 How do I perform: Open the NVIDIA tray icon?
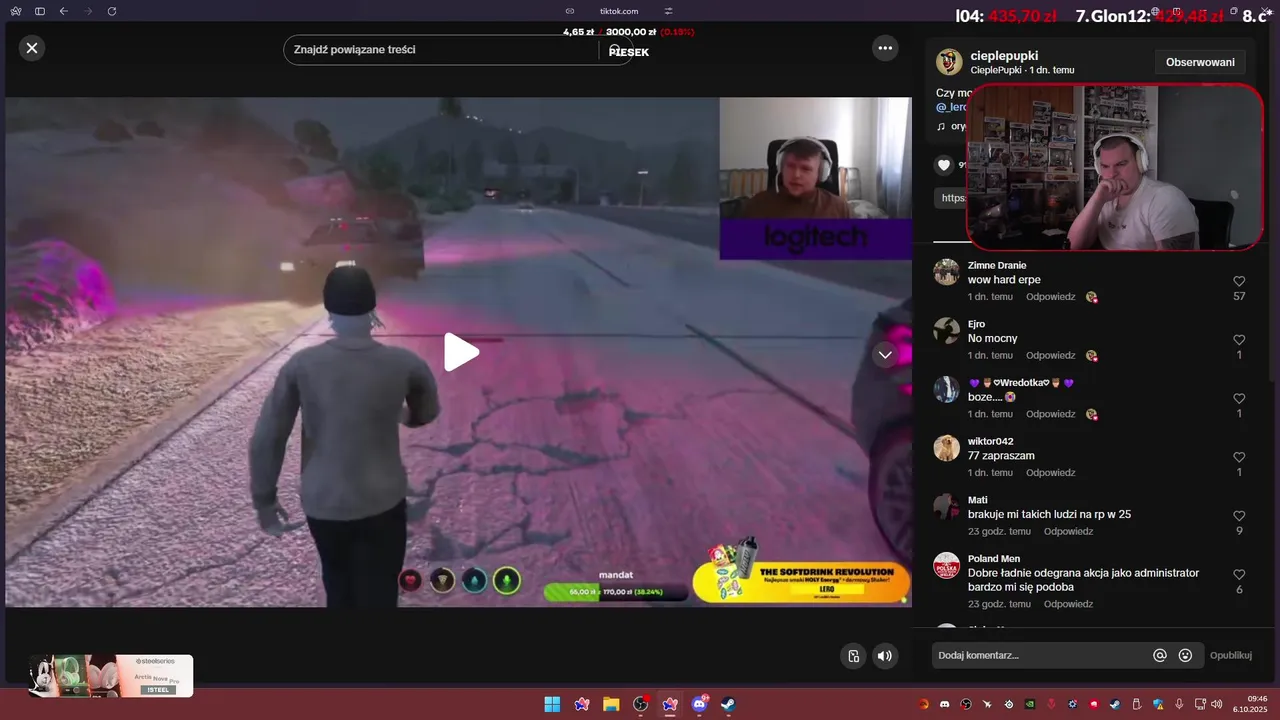point(1029,704)
